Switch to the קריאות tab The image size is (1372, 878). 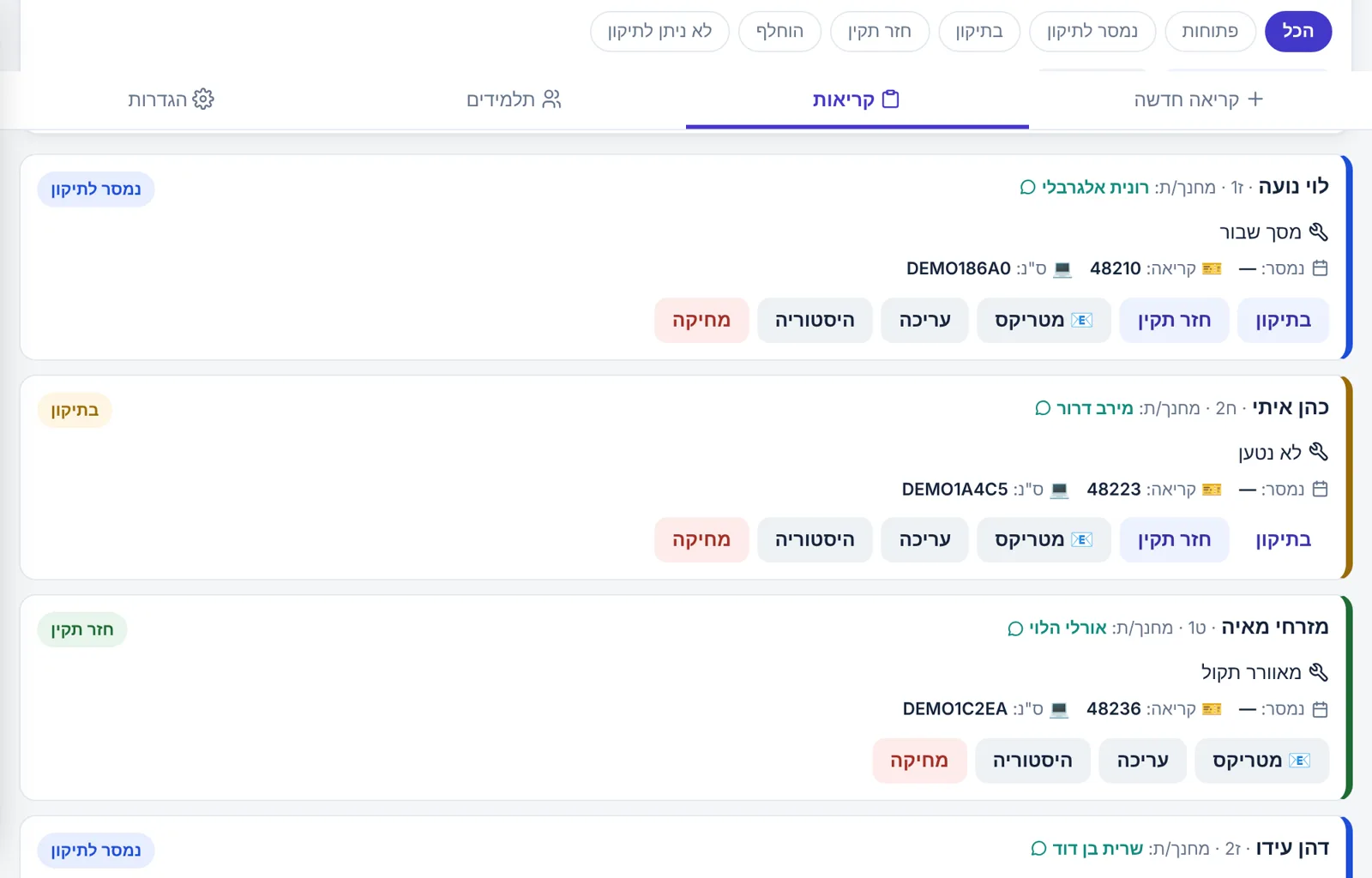[x=857, y=99]
